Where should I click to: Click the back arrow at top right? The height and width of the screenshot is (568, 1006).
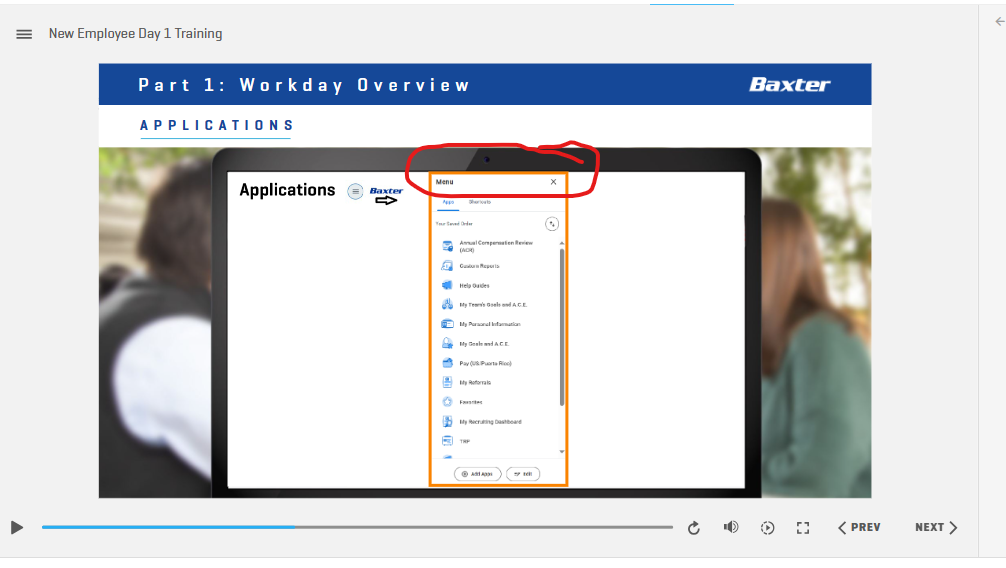click(1000, 21)
